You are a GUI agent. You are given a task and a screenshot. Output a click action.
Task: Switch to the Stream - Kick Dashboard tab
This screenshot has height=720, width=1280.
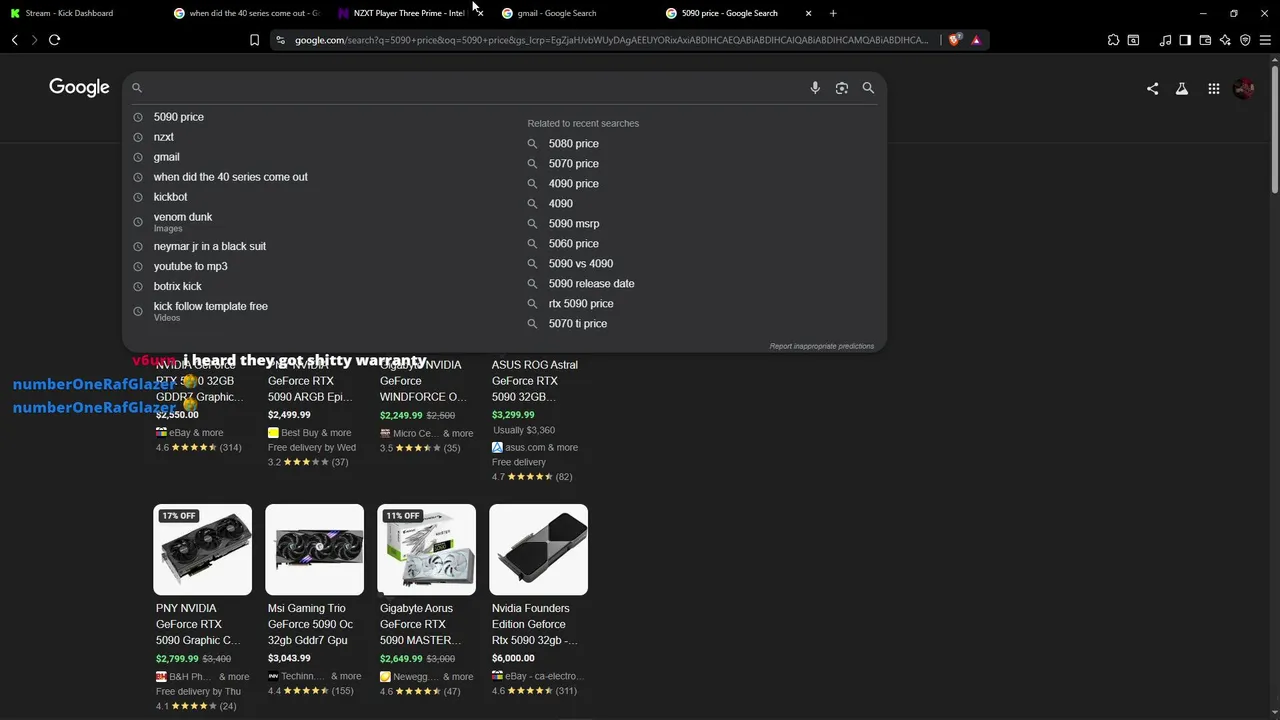tap(80, 13)
